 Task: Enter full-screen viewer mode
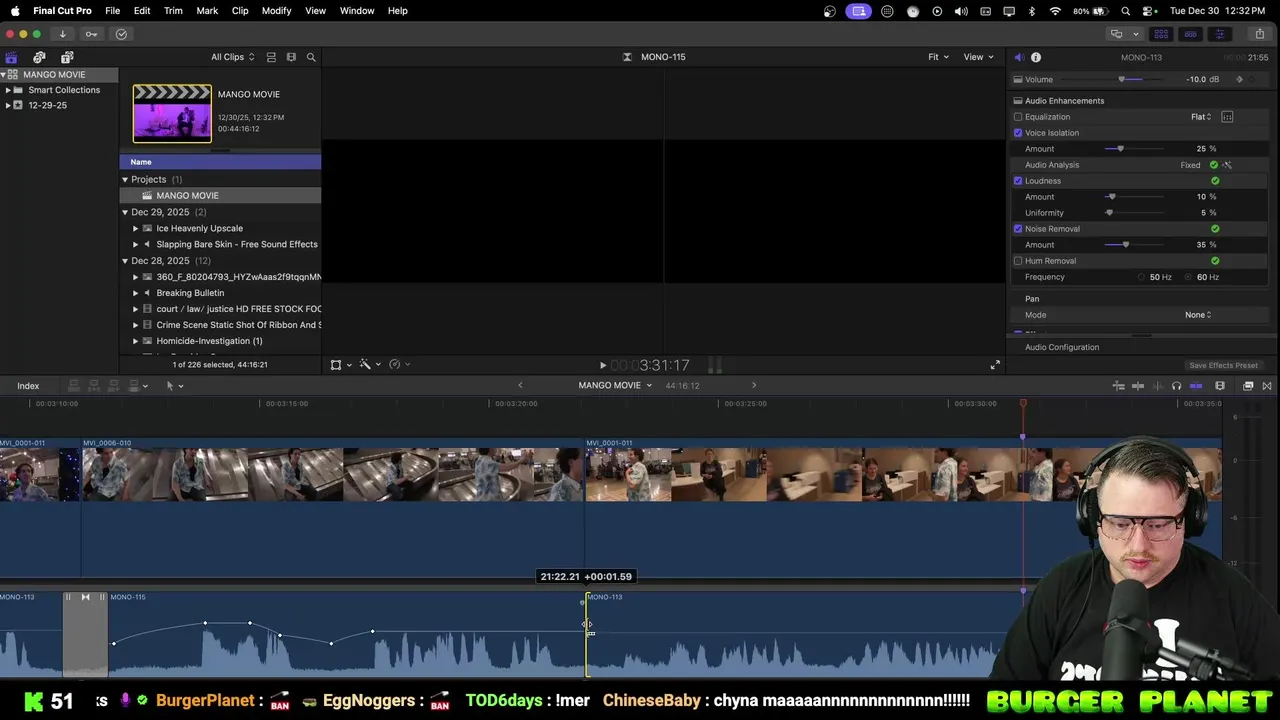click(995, 365)
